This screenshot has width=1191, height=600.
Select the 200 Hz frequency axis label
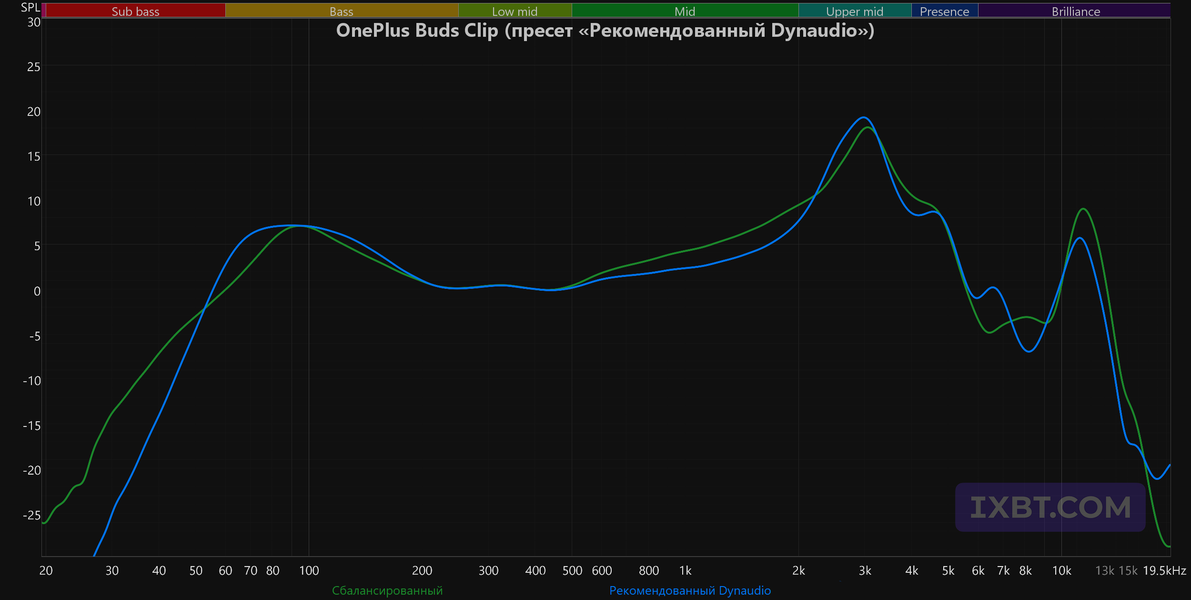click(x=422, y=571)
